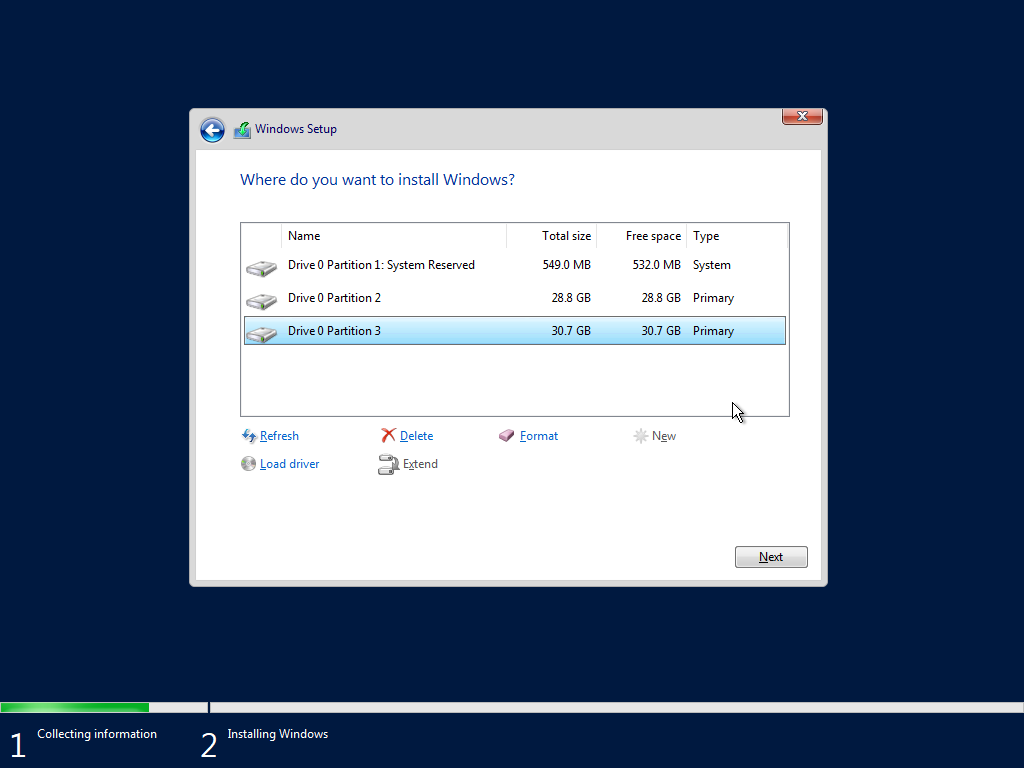Click the Load driver link
The image size is (1024, 768).
(289, 463)
